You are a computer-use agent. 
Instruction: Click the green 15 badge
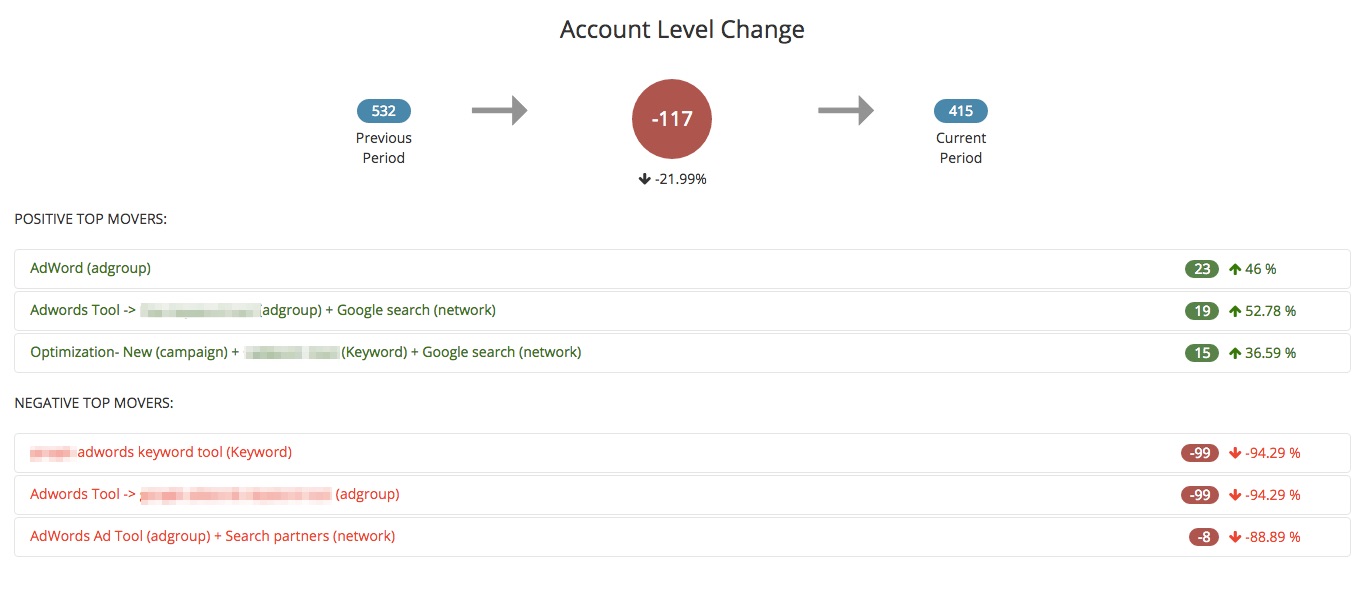[1202, 353]
